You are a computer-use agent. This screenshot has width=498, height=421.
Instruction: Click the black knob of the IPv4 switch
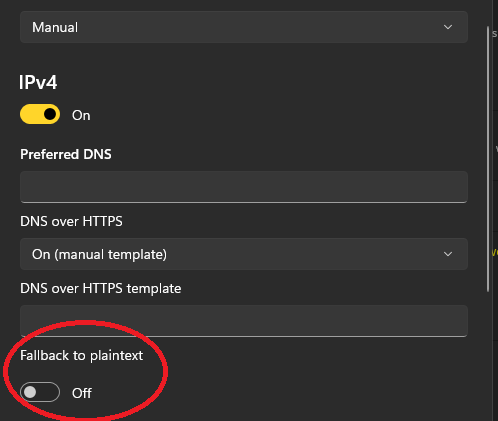pyautogui.click(x=50, y=114)
